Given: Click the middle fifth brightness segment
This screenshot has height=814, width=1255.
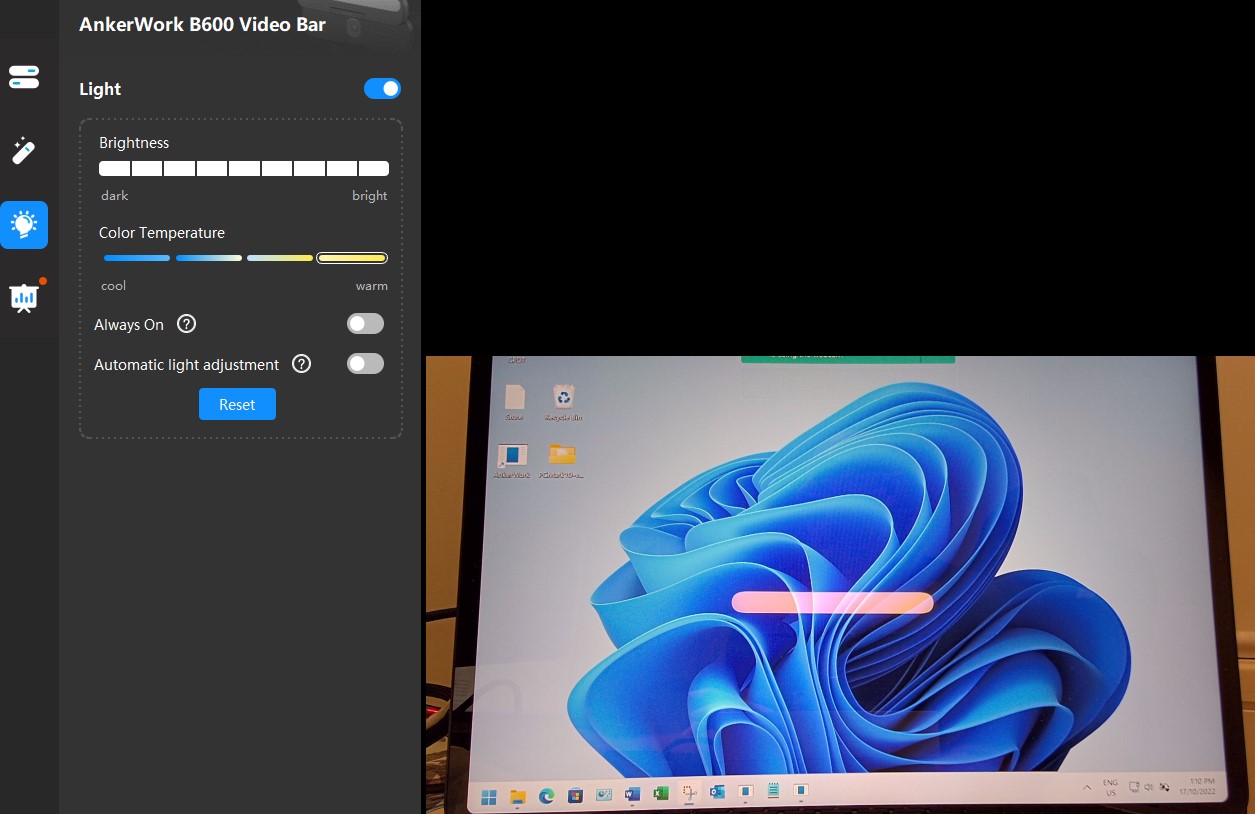Looking at the screenshot, I should [x=244, y=168].
